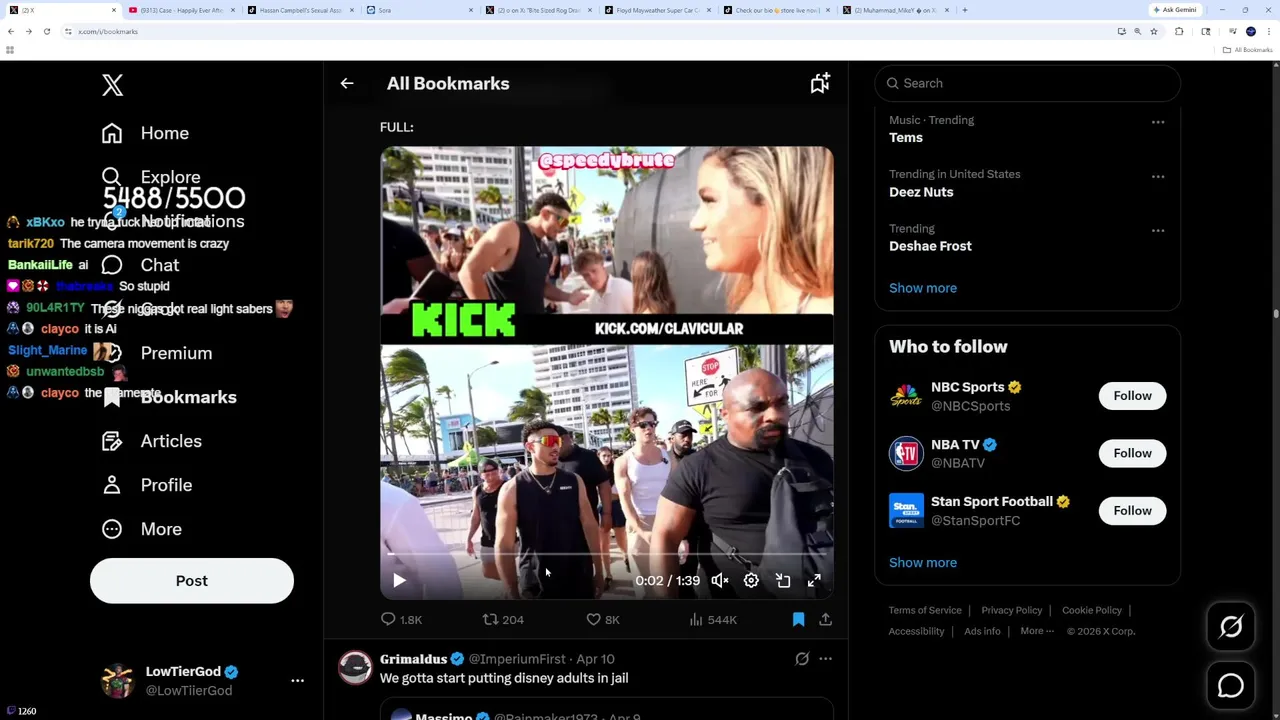Screen dimensions: 1280x720
Task: Select Bookmarks in the sidebar
Action: click(x=170, y=397)
